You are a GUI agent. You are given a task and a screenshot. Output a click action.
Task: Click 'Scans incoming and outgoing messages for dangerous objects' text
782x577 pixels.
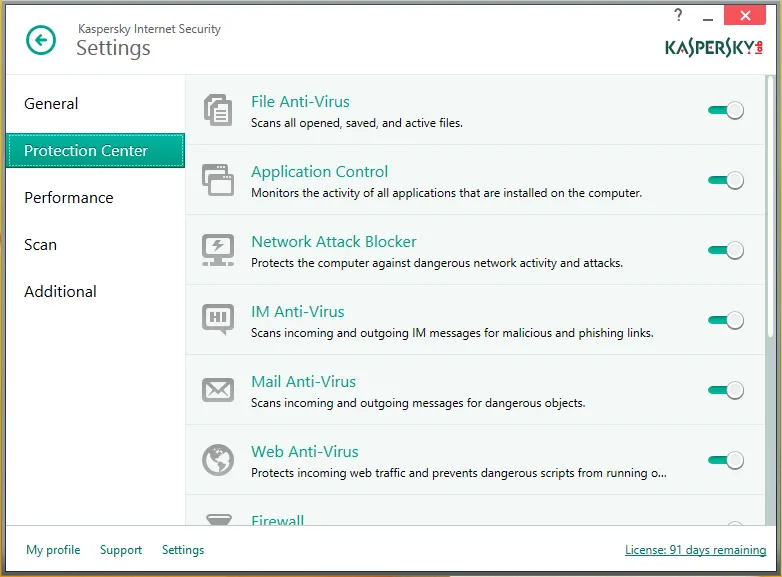click(418, 402)
